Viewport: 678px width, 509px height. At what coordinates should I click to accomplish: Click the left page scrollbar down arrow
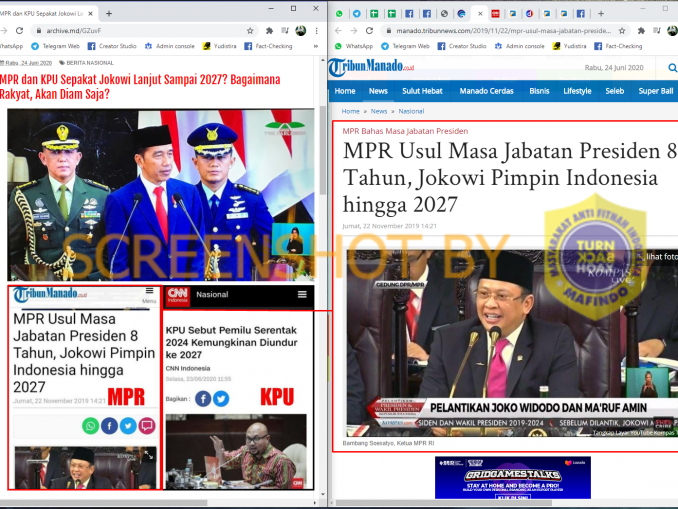point(323,494)
